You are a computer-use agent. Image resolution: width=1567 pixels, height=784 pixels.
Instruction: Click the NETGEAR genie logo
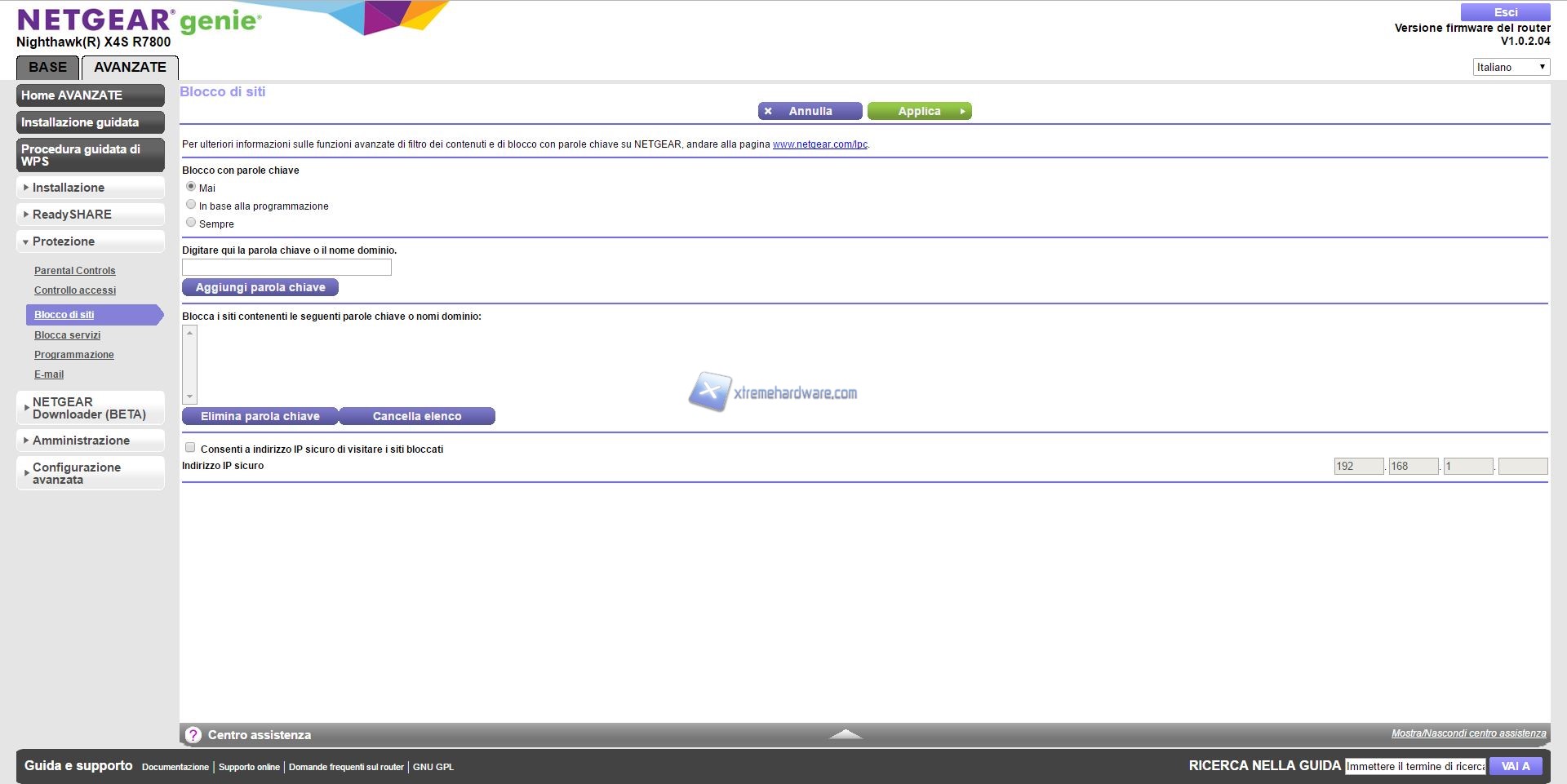139,20
